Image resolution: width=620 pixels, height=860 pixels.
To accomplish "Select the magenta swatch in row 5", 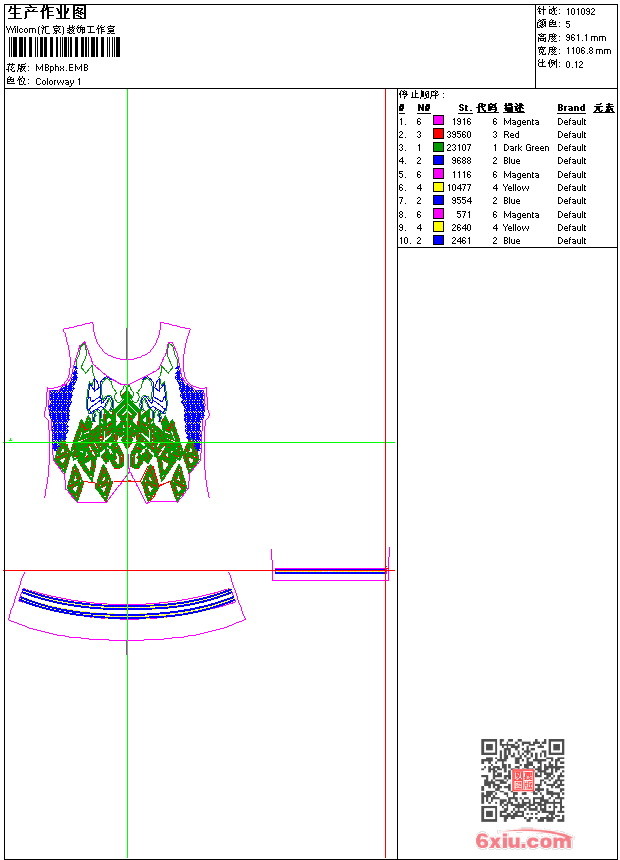I will tap(438, 174).
